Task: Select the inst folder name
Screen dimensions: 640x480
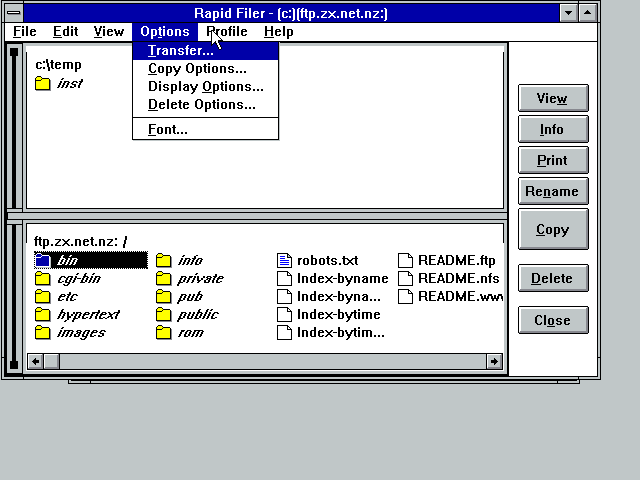Action: (70, 84)
